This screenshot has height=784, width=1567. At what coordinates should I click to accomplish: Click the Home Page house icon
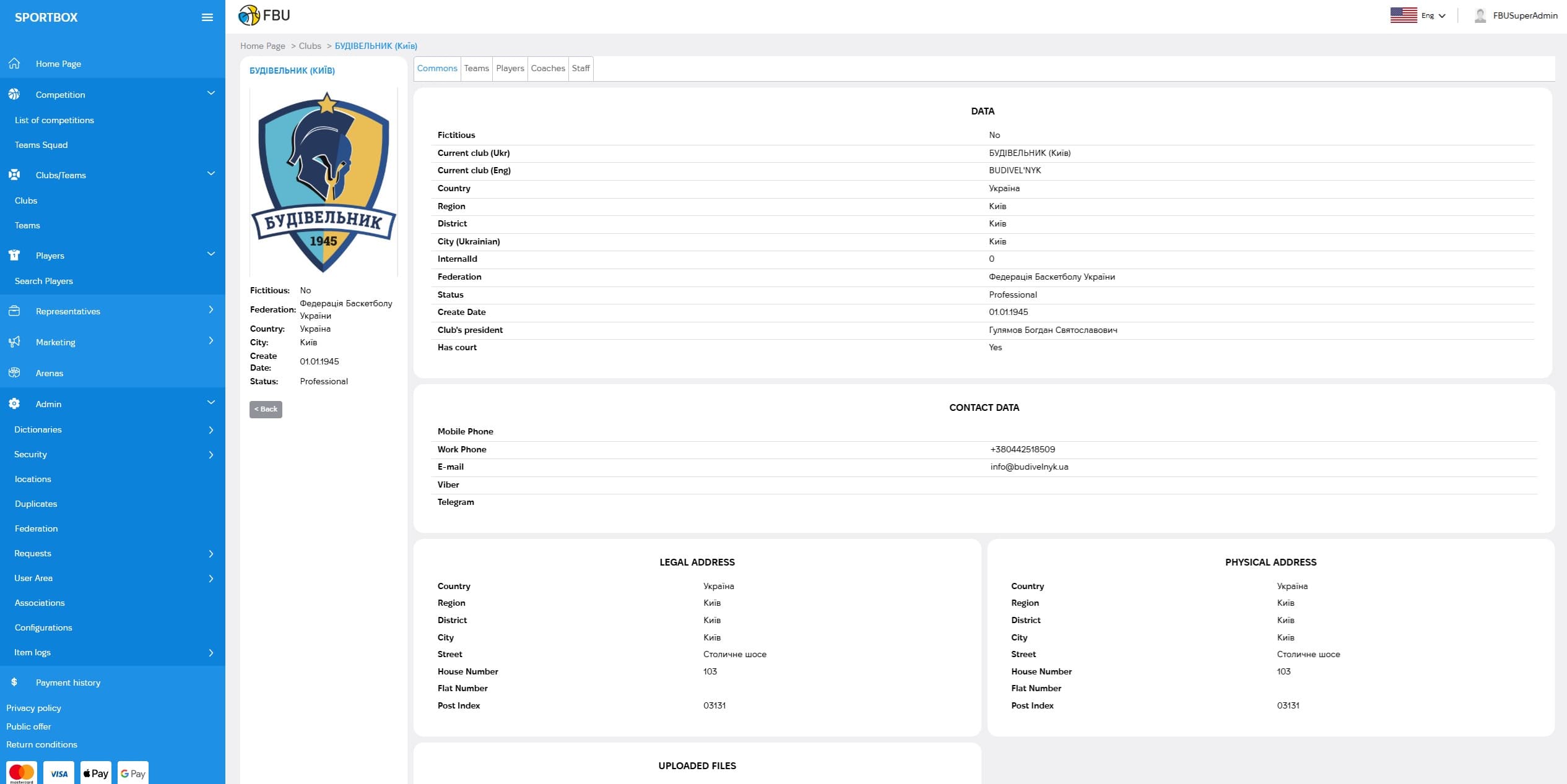pos(14,63)
